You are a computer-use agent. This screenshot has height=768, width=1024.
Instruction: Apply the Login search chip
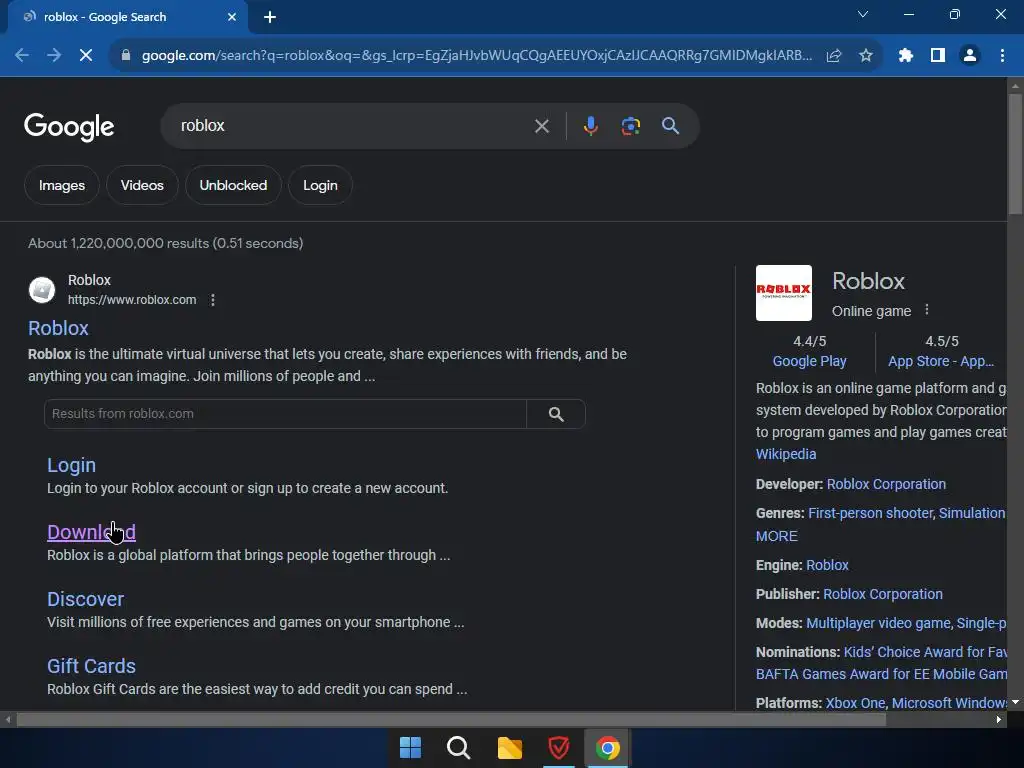click(x=321, y=185)
